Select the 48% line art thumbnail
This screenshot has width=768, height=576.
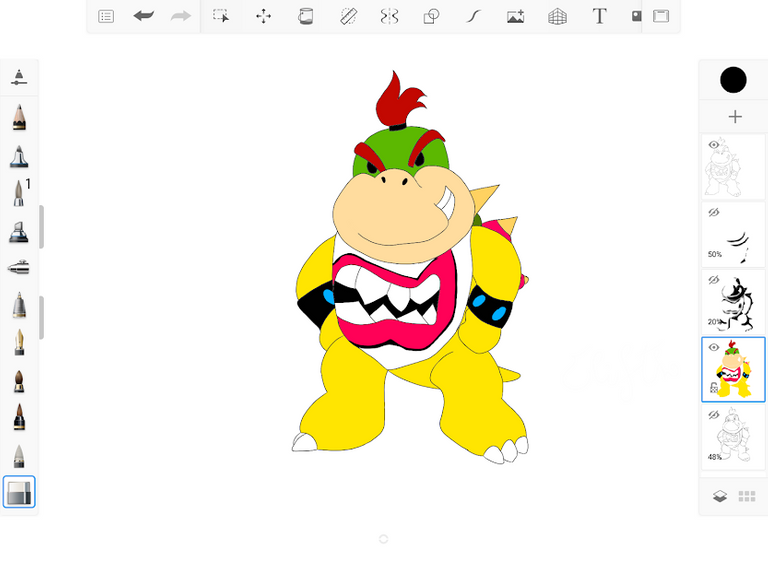733,437
